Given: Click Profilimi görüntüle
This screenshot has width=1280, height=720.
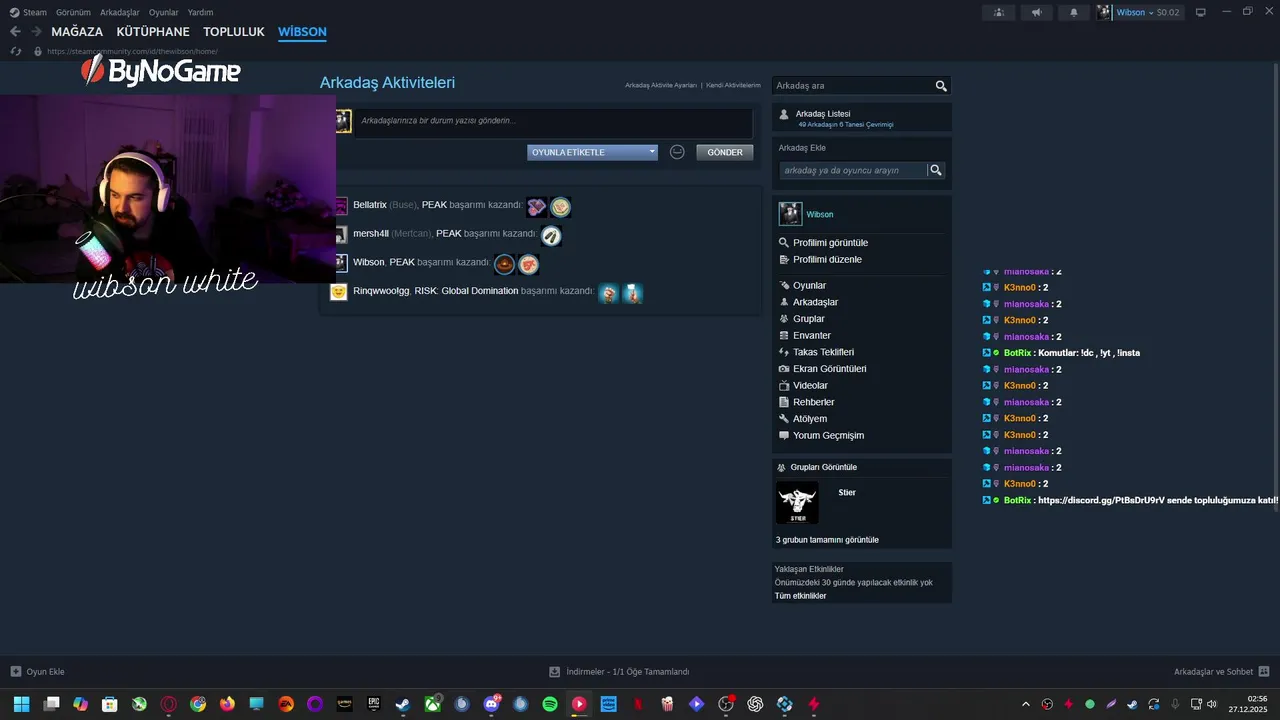Looking at the screenshot, I should [x=830, y=243].
